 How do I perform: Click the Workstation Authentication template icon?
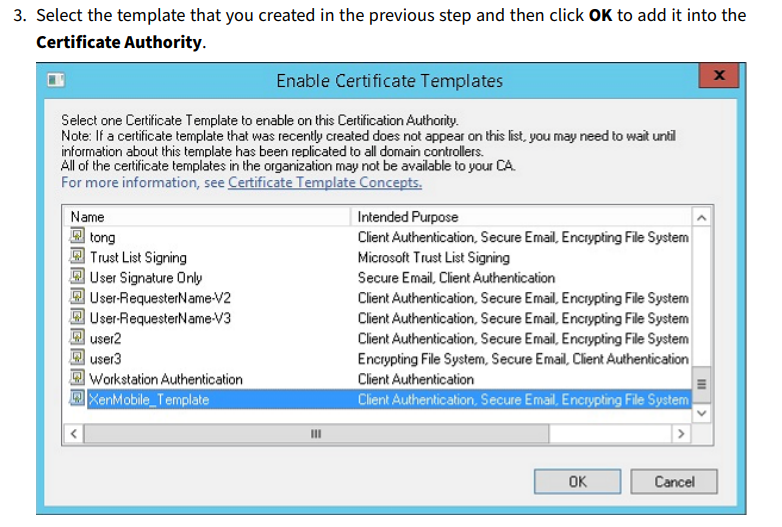(x=77, y=378)
